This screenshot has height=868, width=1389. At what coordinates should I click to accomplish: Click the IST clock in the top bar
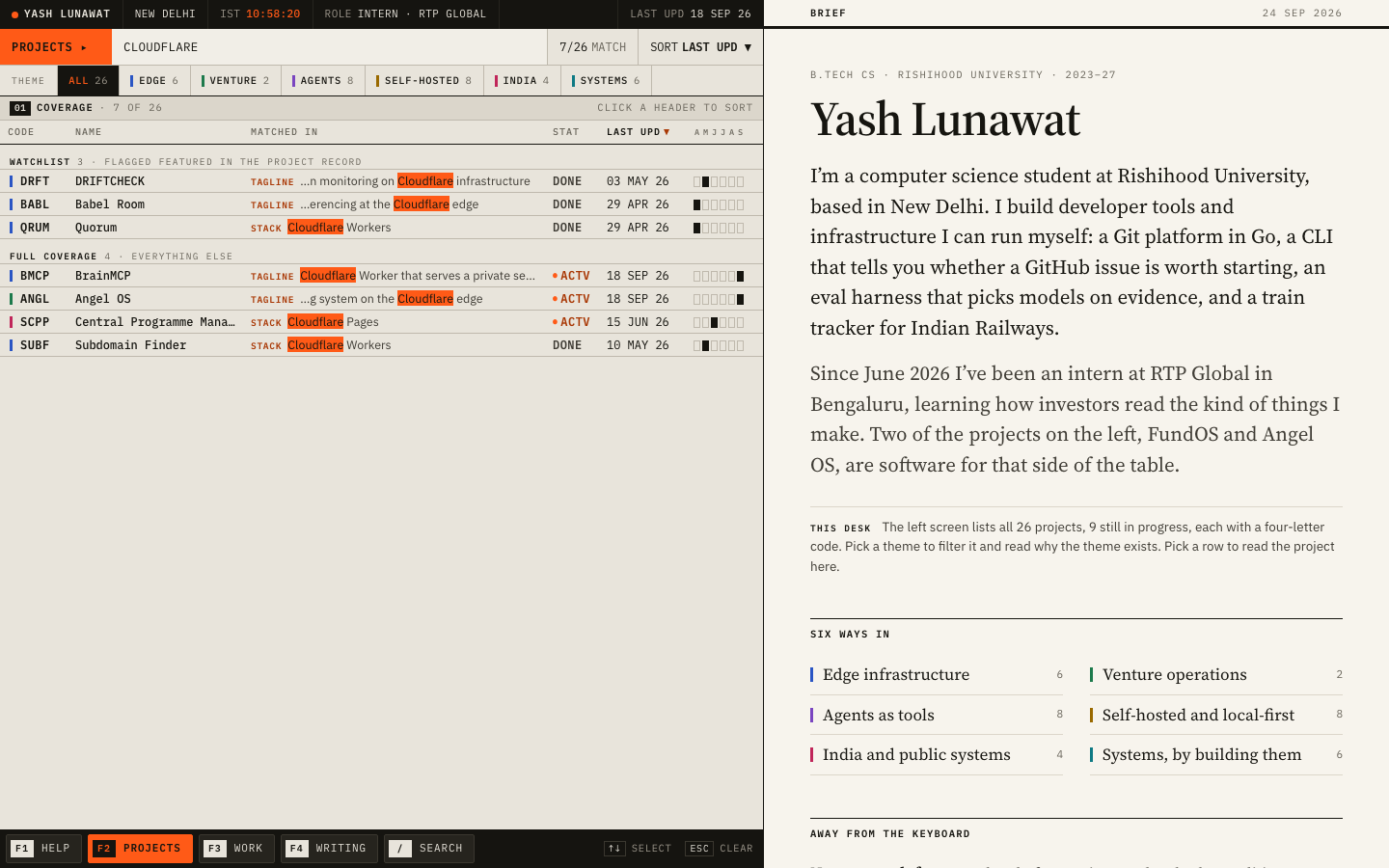(259, 14)
